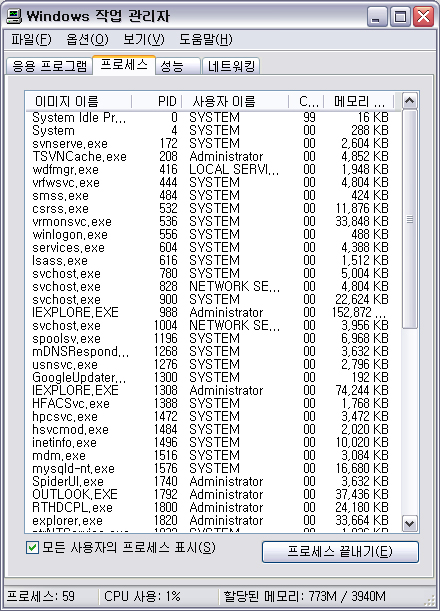
Task: Select the hpcsvc.exe process
Action: pyautogui.click(x=212, y=416)
